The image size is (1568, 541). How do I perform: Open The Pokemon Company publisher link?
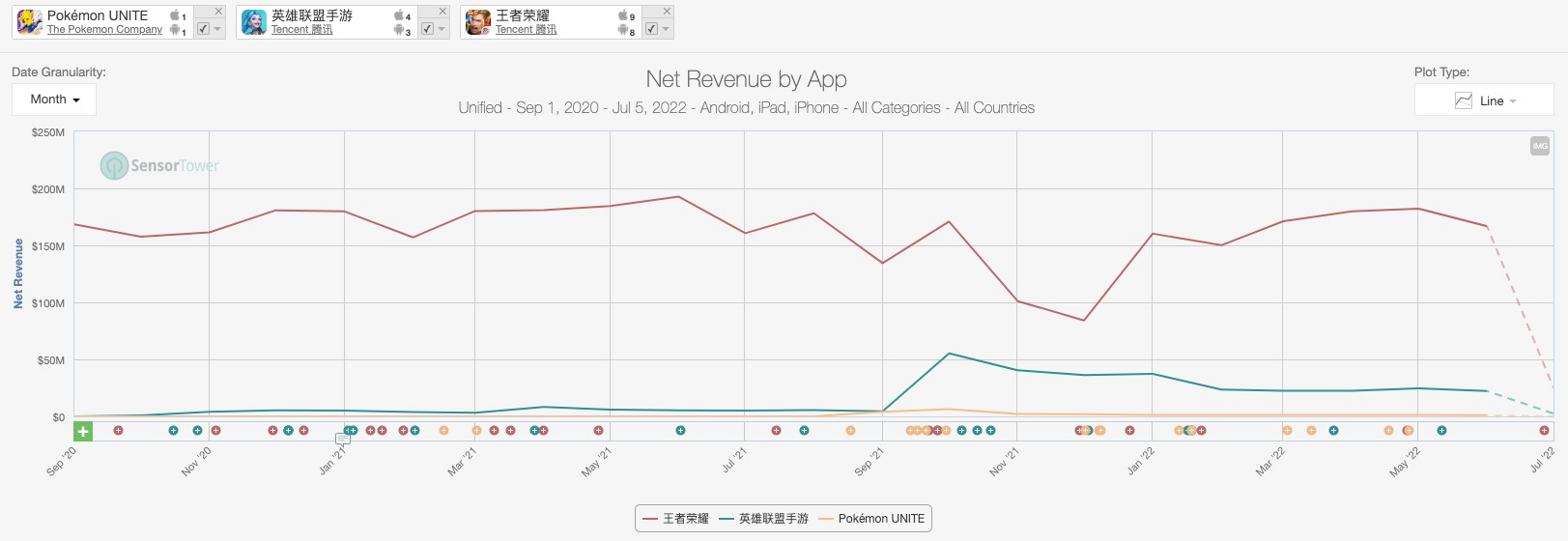104,30
